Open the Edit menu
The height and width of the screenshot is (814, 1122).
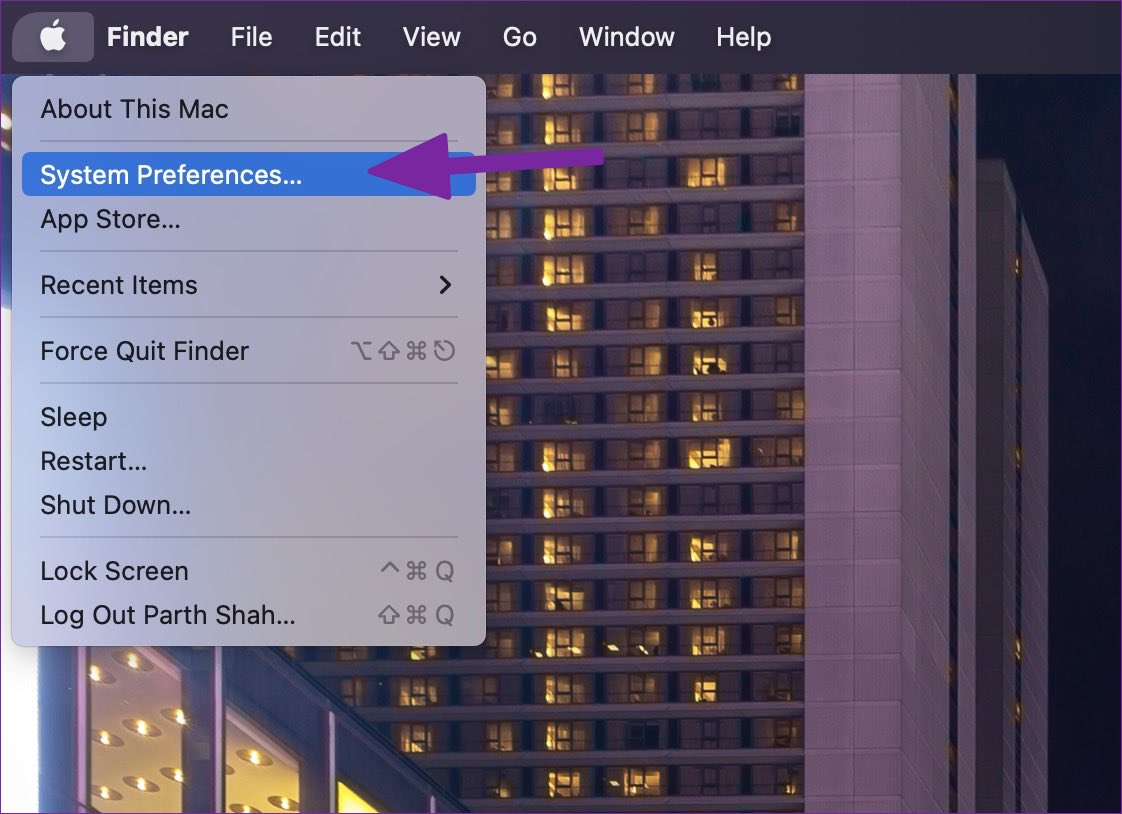pos(338,36)
